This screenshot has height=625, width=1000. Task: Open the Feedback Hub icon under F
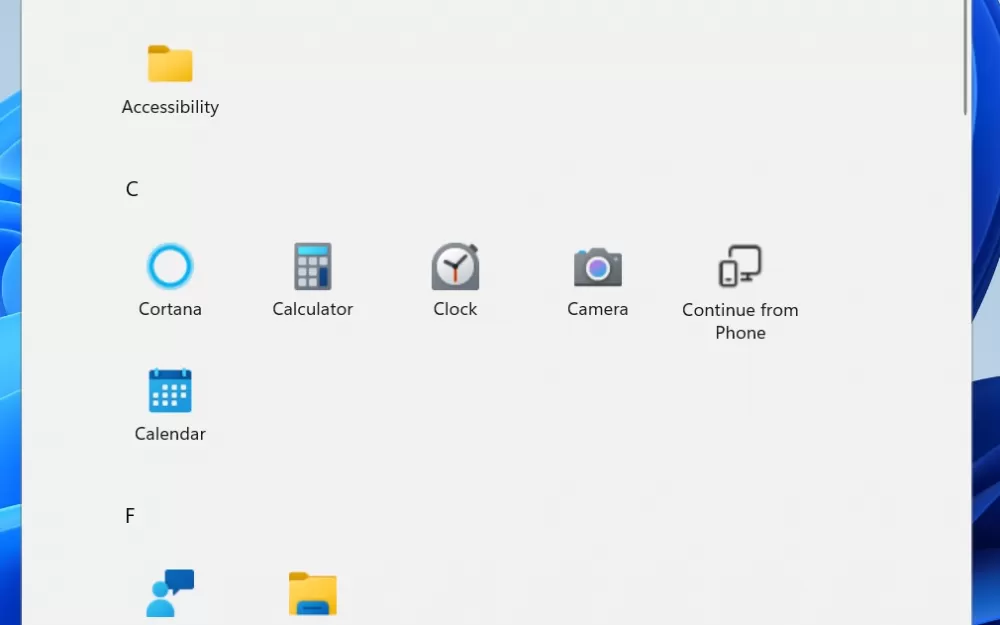[x=170, y=593]
